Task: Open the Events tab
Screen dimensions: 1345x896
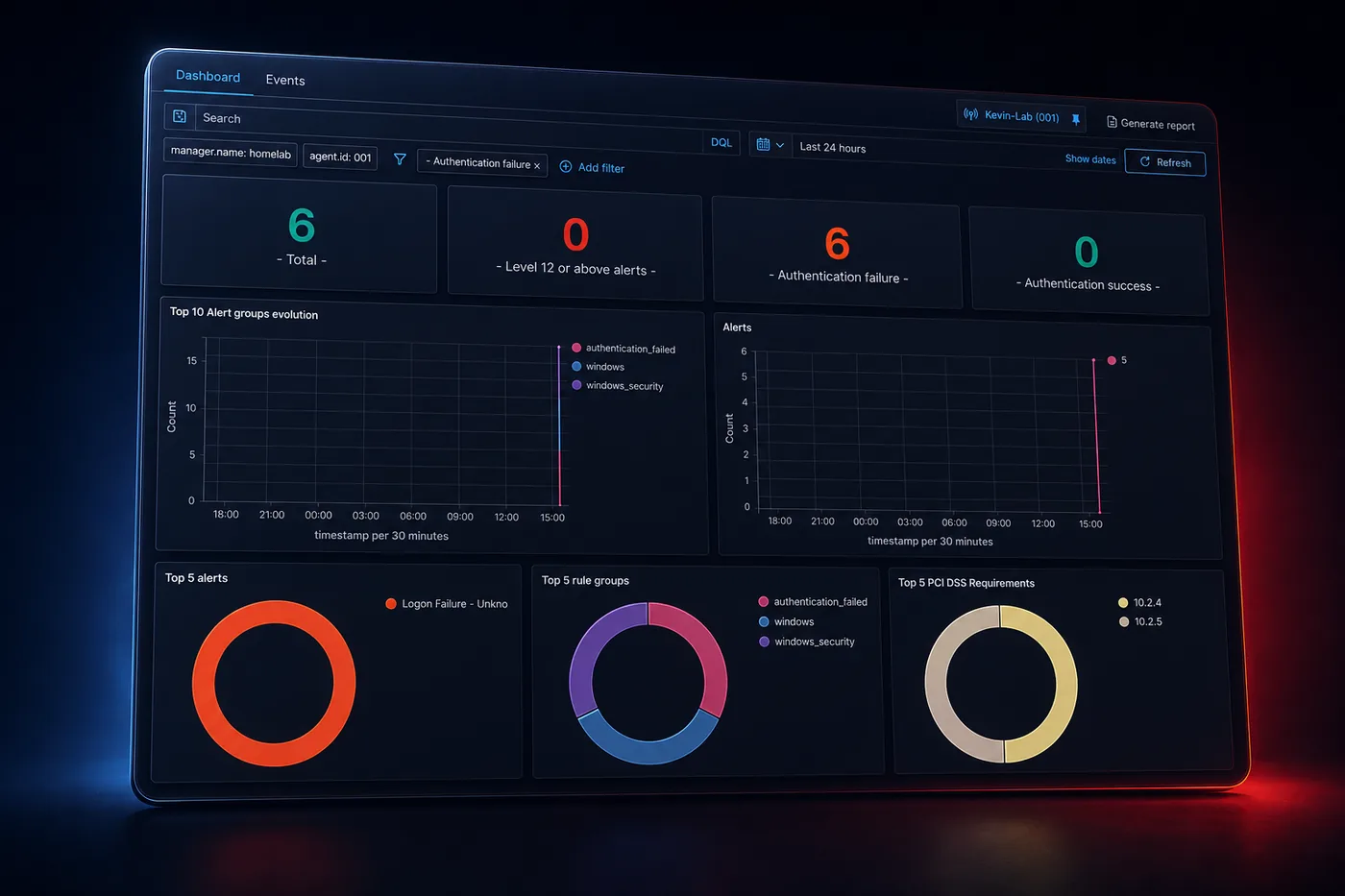Action: point(285,81)
